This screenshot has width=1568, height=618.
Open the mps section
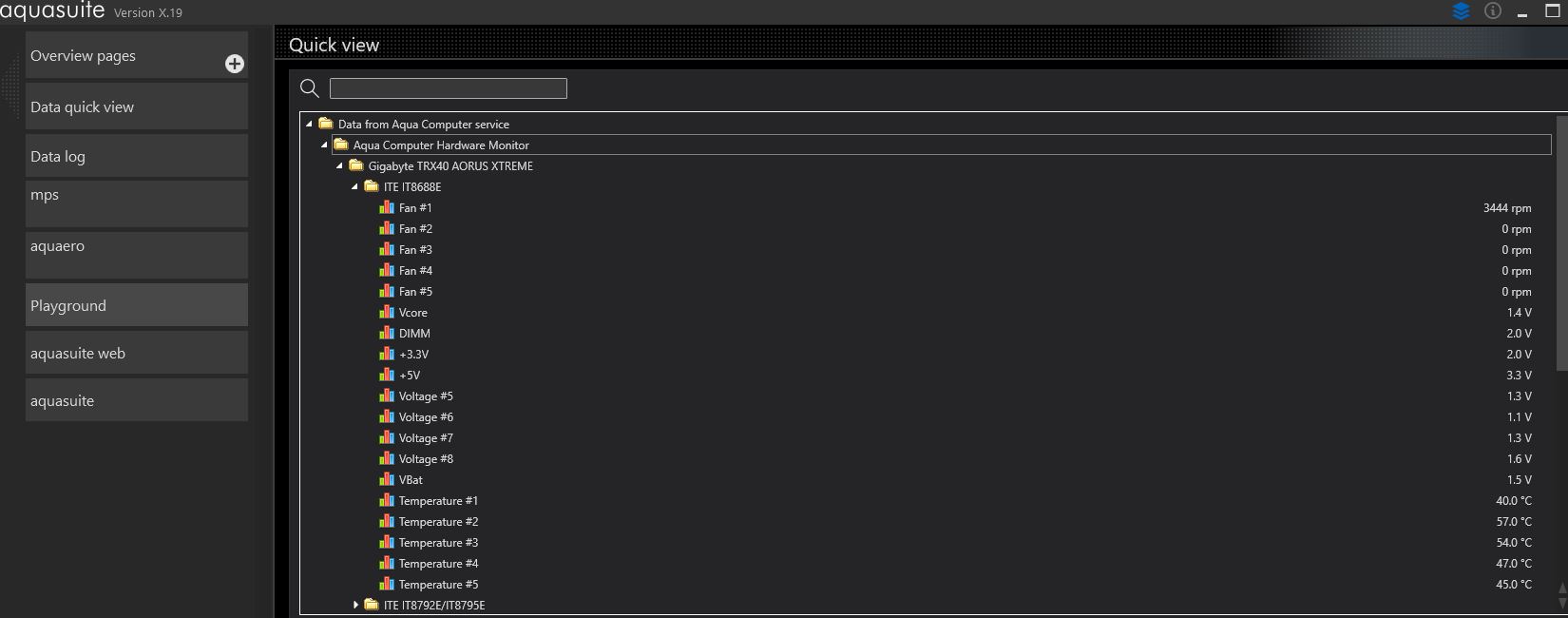[x=137, y=203]
